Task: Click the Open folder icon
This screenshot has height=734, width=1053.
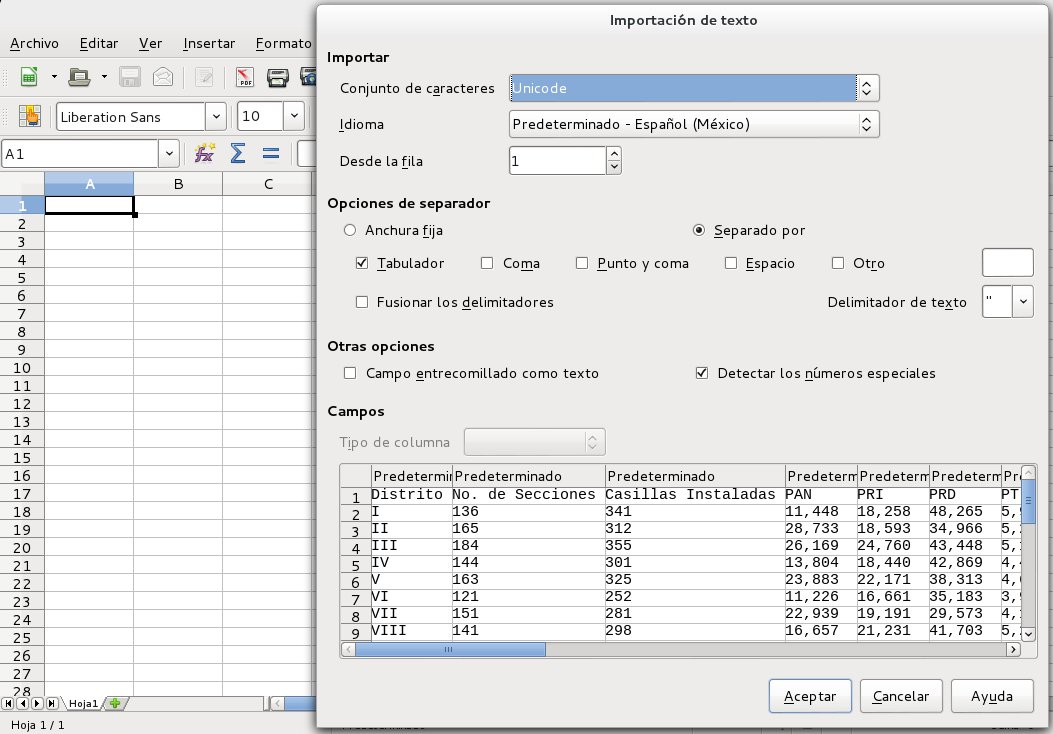Action: (80, 77)
